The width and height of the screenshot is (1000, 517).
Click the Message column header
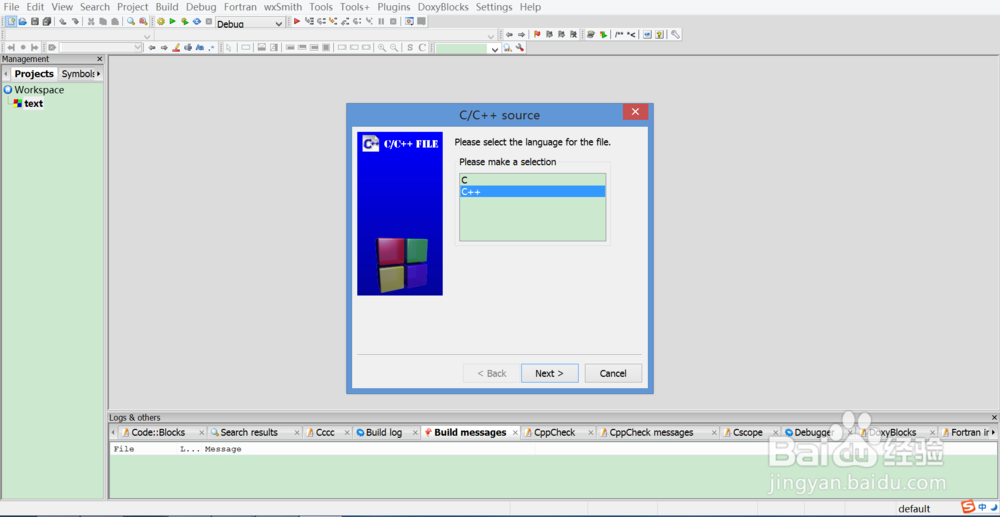click(223, 449)
